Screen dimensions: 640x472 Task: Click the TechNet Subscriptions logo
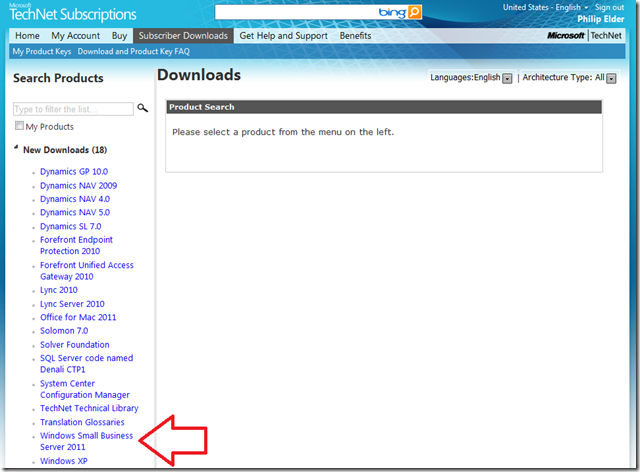[73, 13]
